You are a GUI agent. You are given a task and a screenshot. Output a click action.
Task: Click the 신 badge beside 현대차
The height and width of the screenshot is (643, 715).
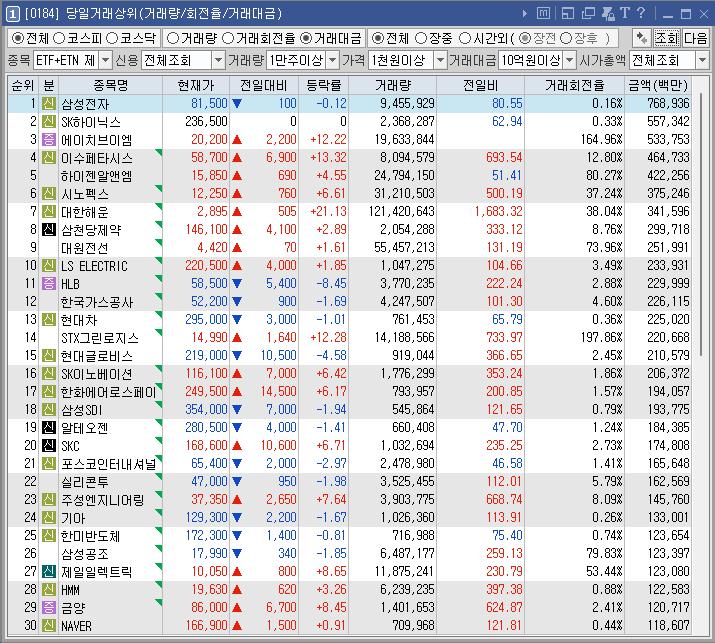coord(49,319)
